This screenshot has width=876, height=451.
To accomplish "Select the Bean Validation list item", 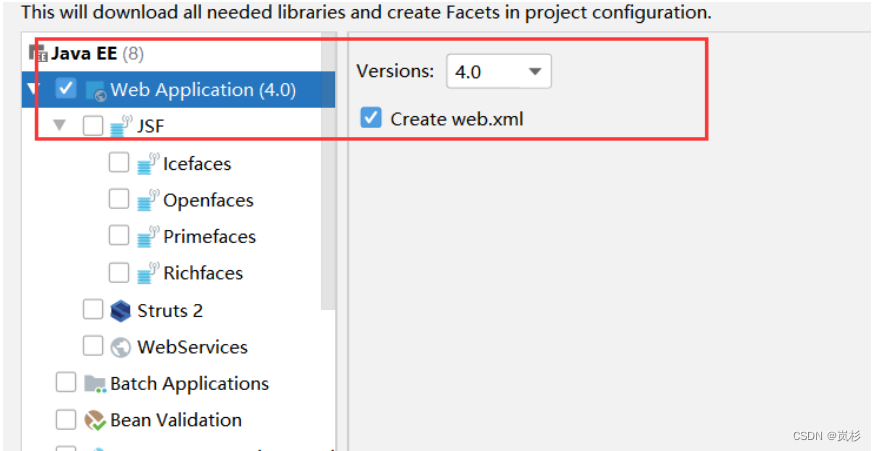I will click(175, 420).
